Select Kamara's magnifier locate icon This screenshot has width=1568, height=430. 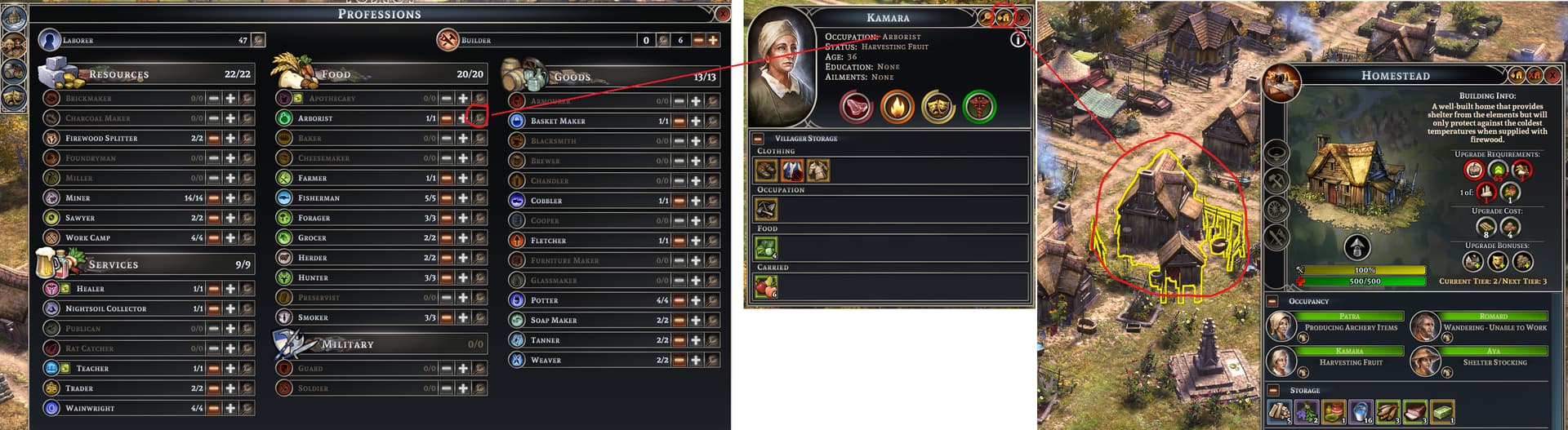pyautogui.click(x=987, y=17)
